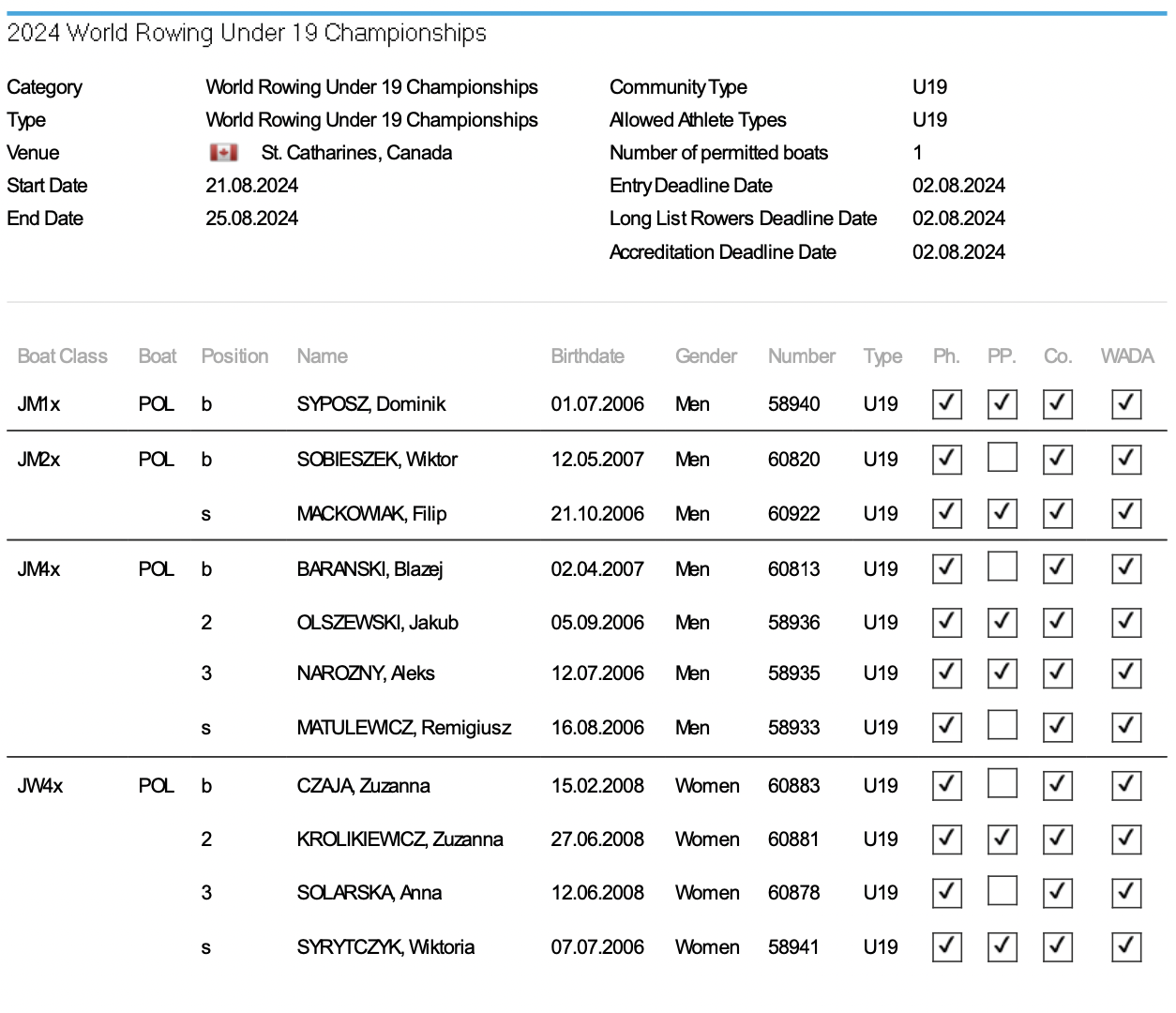Click birthdate 16.08.2006

[597, 728]
